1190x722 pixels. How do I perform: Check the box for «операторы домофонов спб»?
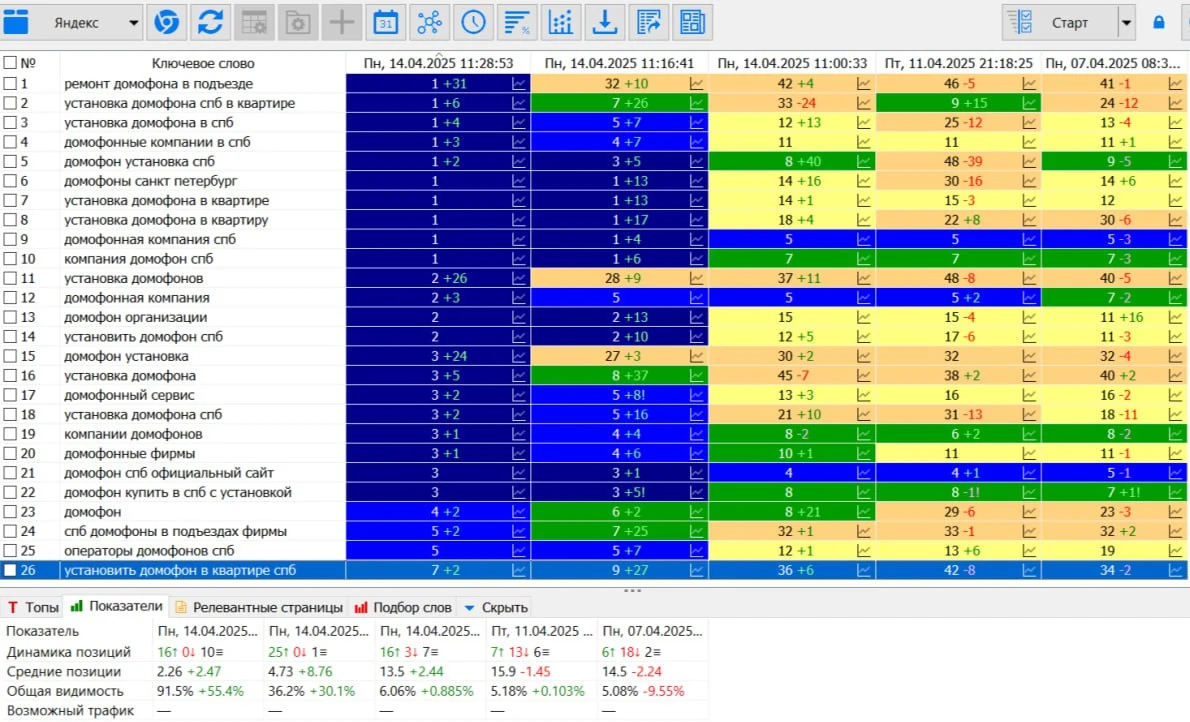[10, 550]
